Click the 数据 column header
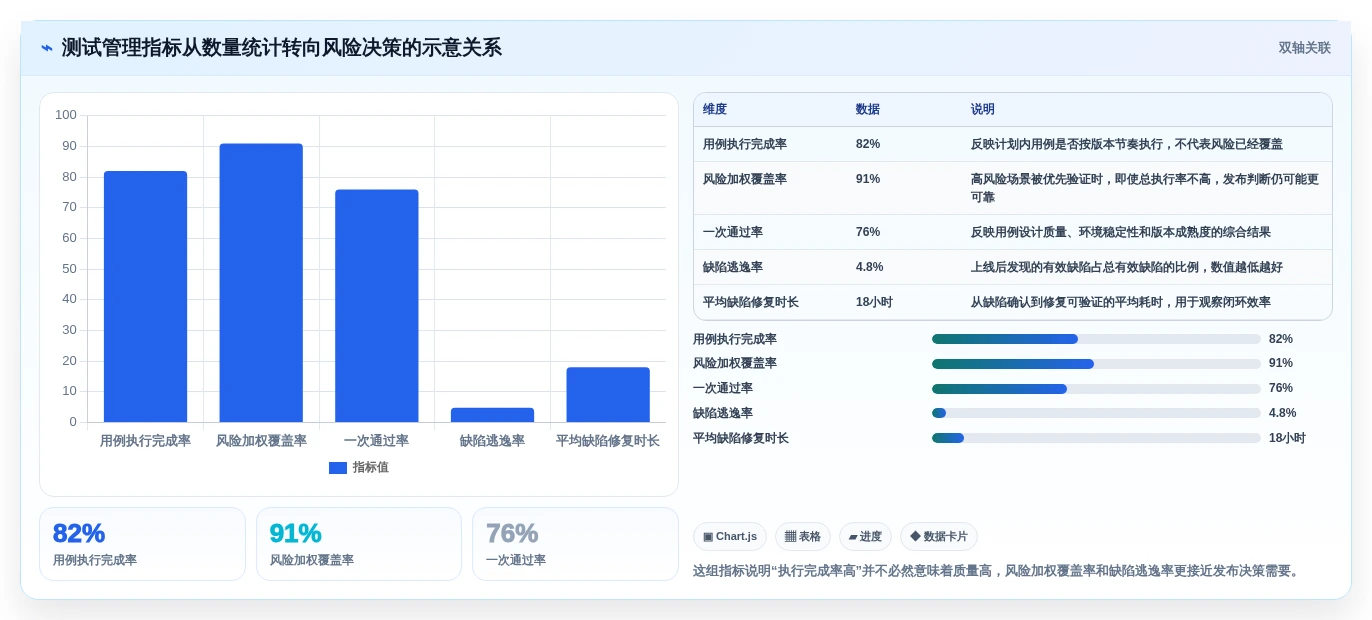1372x620 pixels. tap(868, 110)
